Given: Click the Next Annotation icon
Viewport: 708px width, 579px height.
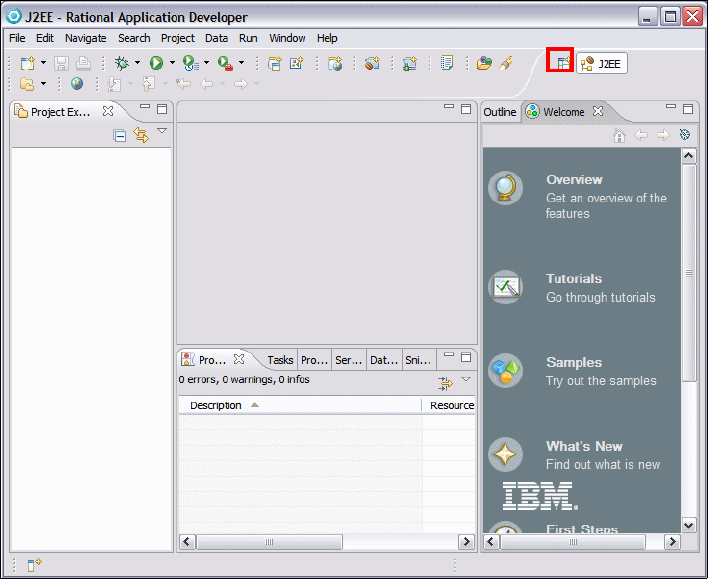Looking at the screenshot, I should [114, 84].
